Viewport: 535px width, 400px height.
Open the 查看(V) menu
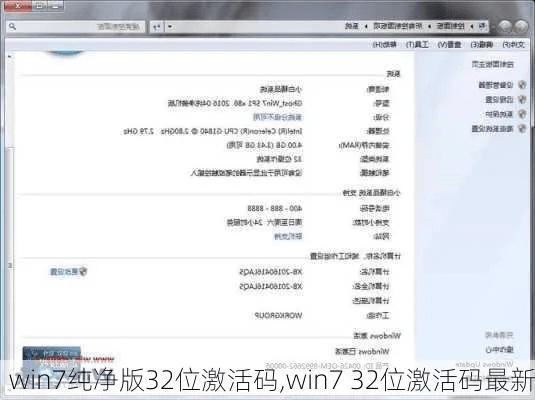click(449, 45)
